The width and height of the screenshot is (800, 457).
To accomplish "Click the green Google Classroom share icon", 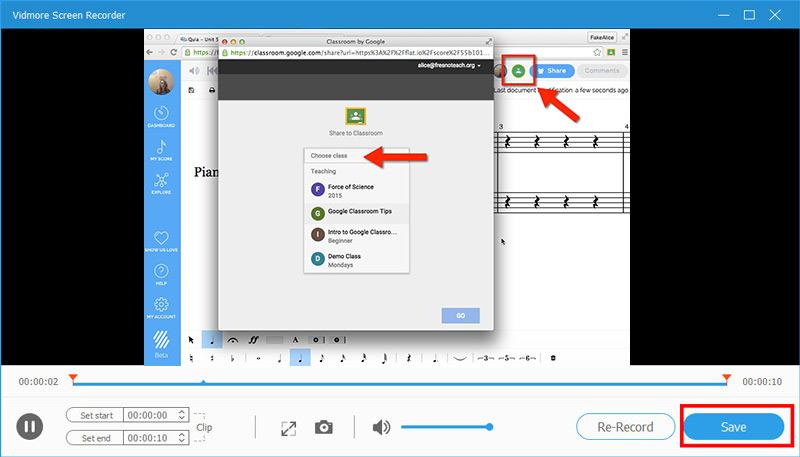I will pyautogui.click(x=518, y=71).
